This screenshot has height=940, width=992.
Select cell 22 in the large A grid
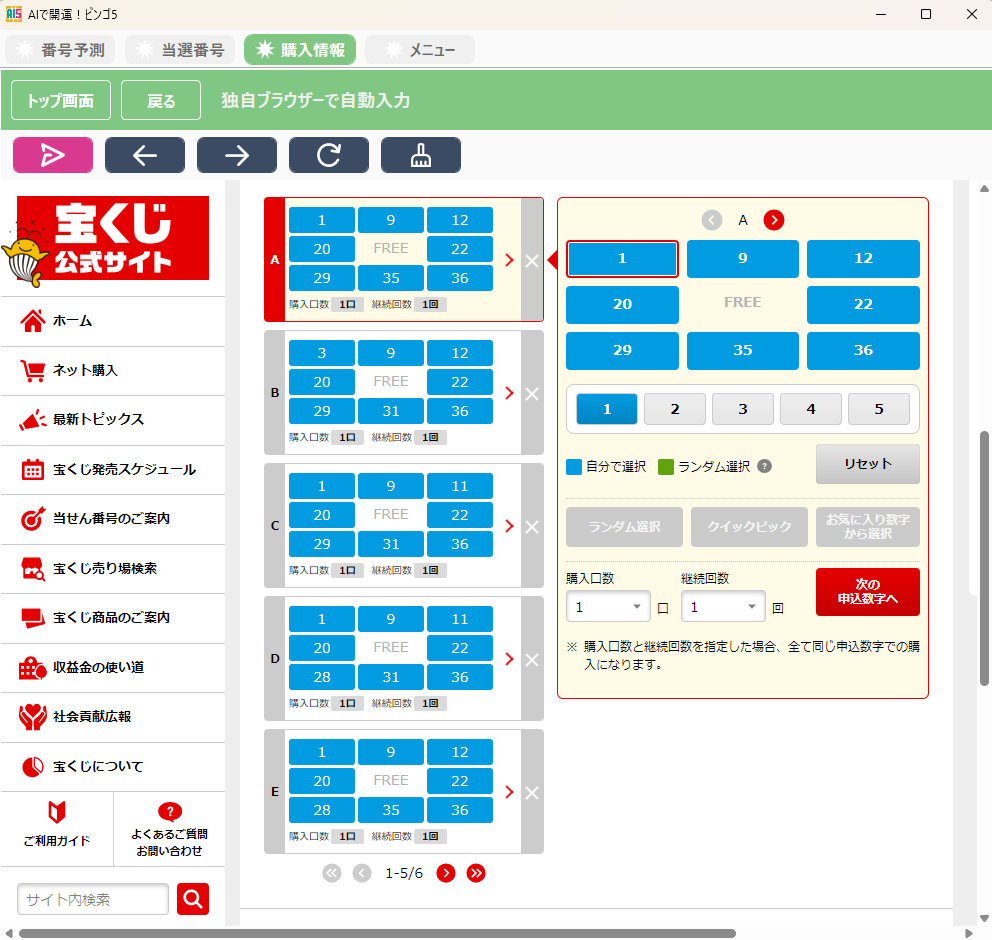click(x=864, y=304)
